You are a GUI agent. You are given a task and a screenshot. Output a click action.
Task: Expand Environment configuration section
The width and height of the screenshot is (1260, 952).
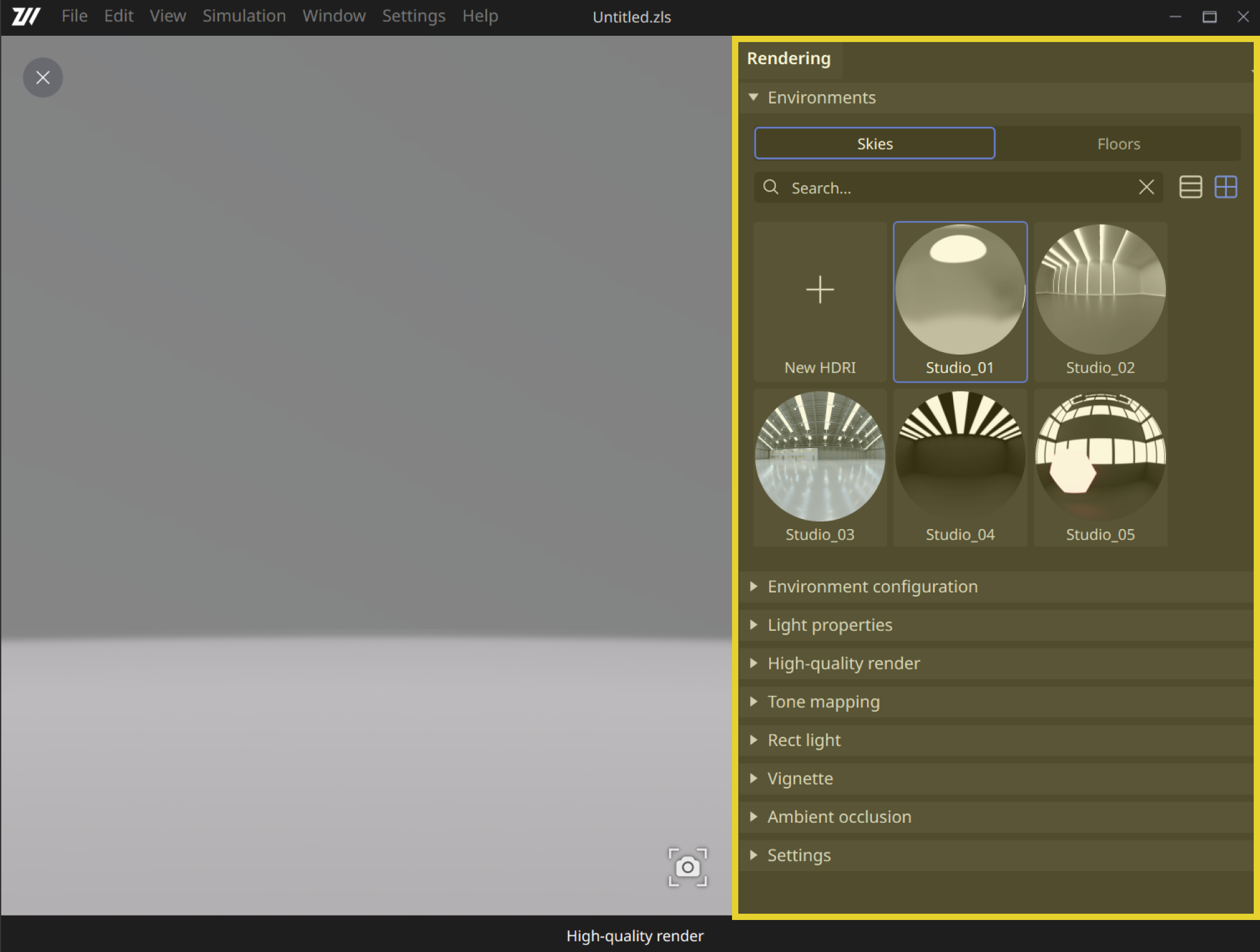[x=872, y=587]
